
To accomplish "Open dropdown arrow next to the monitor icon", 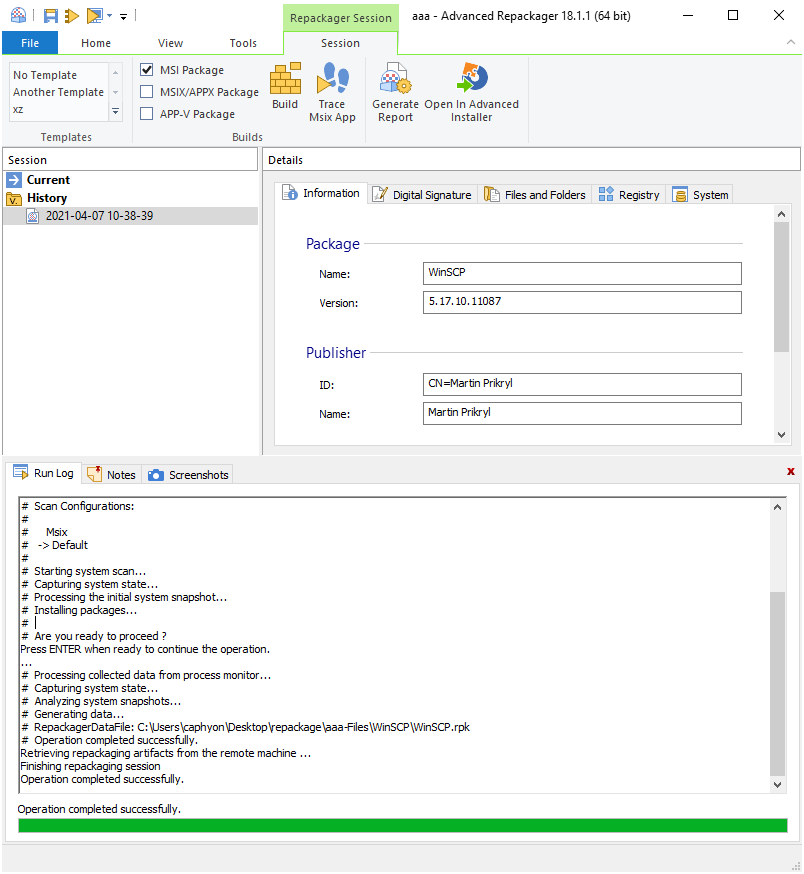I will point(110,16).
